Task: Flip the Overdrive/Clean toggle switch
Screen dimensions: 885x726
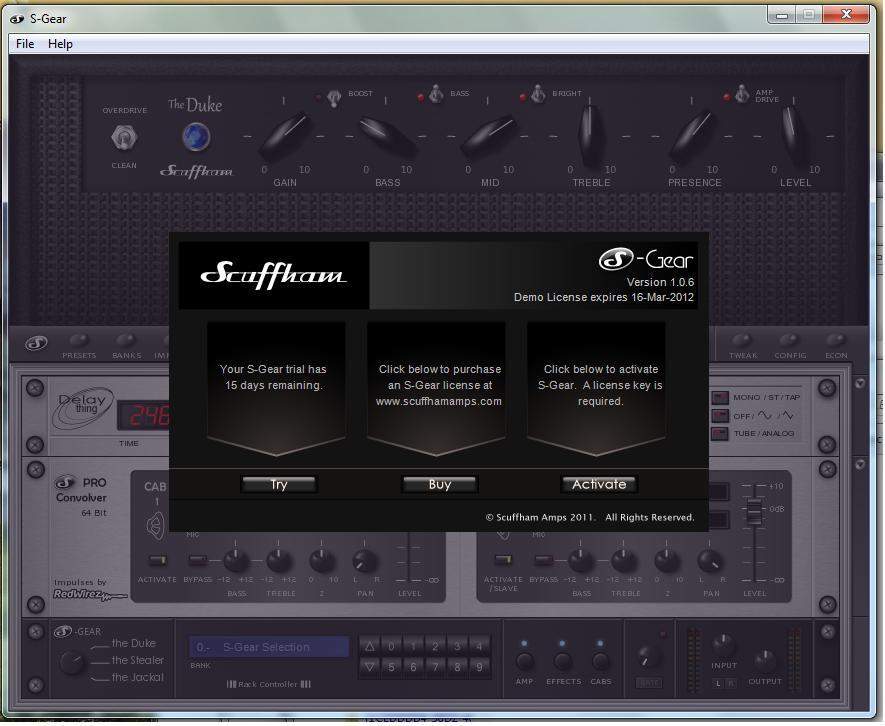Action: (x=124, y=137)
